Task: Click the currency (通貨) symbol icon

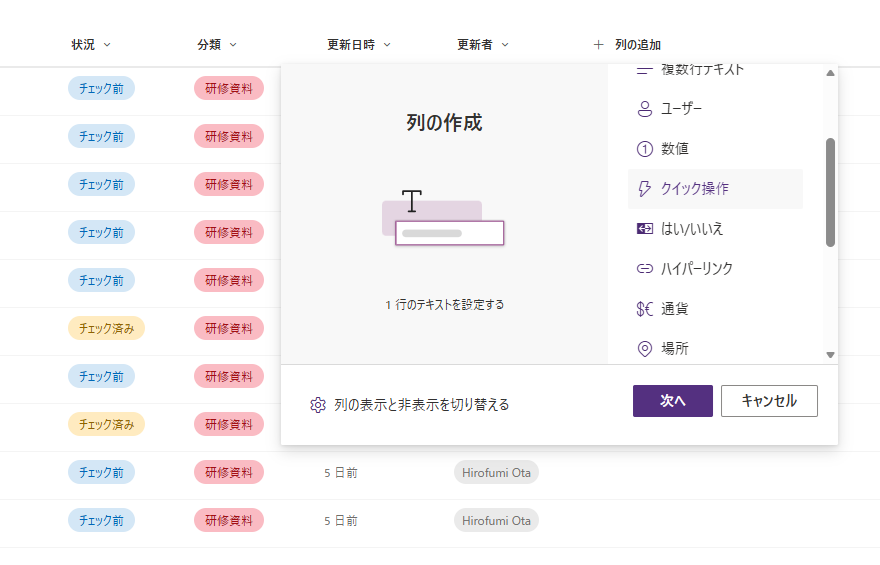Action: [x=645, y=309]
